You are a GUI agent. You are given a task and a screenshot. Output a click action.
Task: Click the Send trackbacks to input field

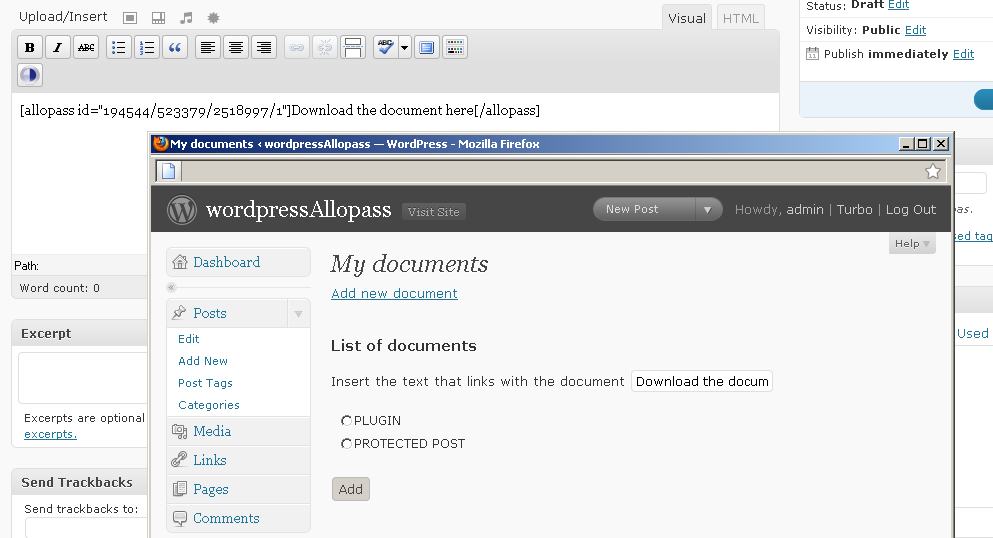click(87, 528)
